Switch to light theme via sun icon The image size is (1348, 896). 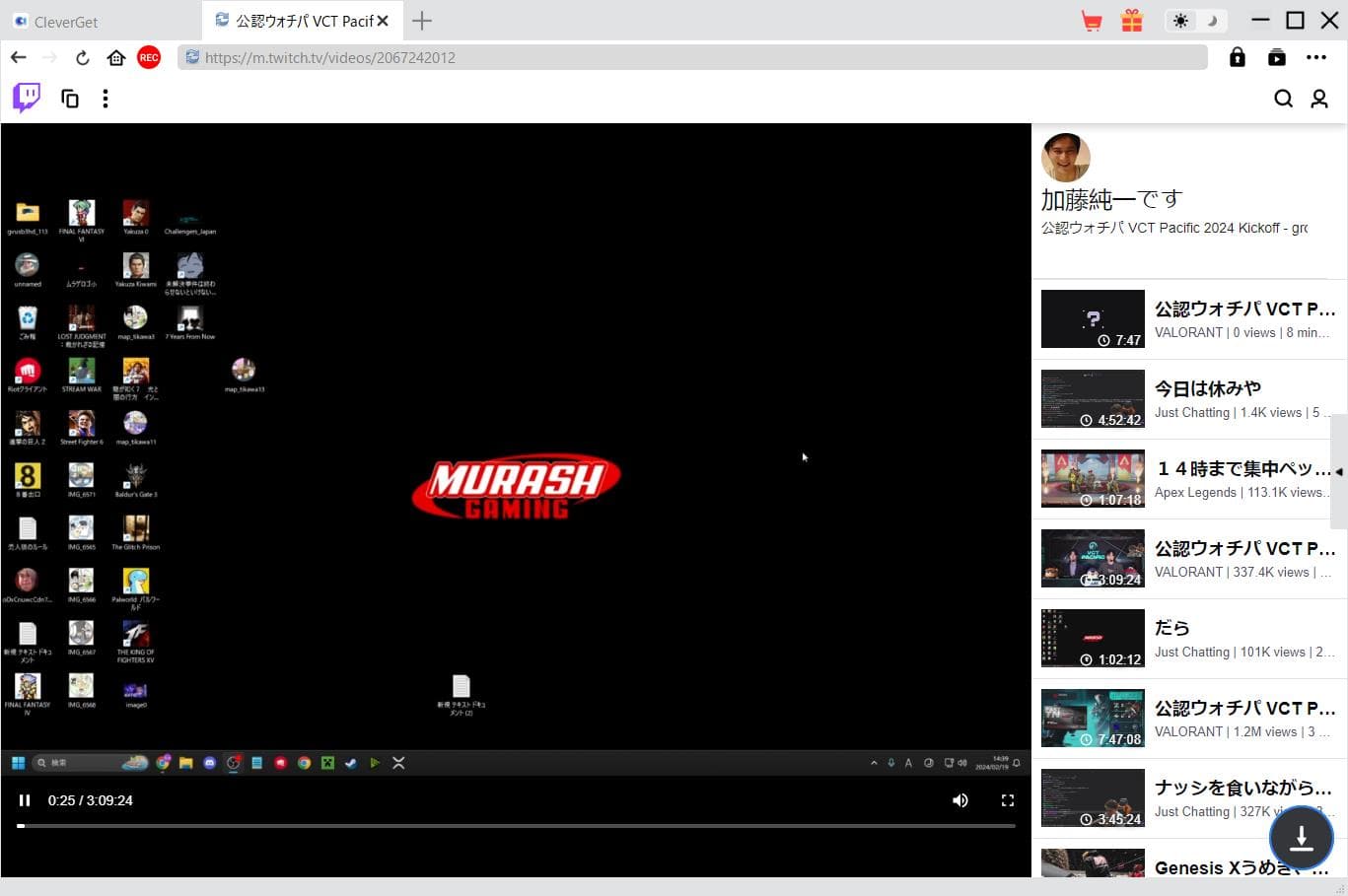1180,21
